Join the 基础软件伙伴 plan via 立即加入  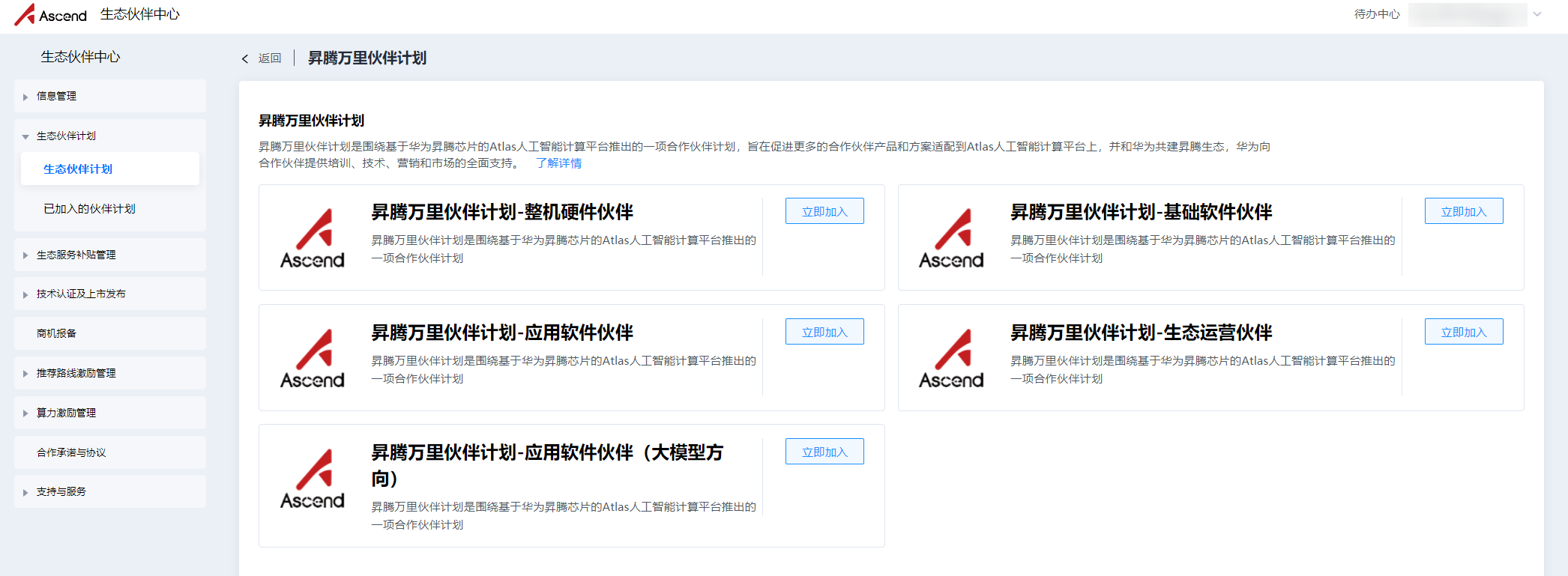(x=1464, y=211)
